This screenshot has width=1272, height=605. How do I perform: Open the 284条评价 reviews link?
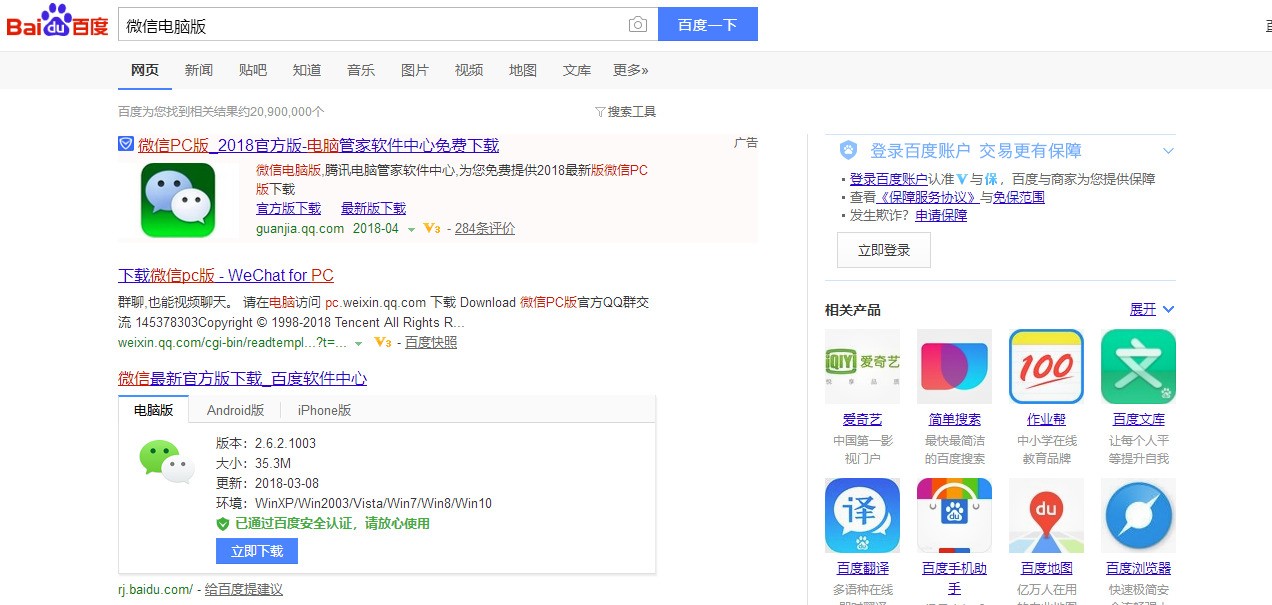485,229
